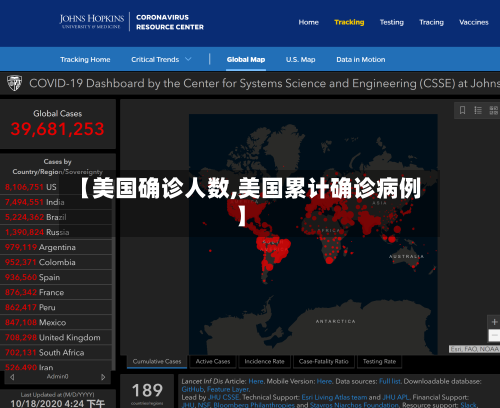Open the map bookmarks icon
Image resolution: width=500 pixels, height=408 pixels.
462,110
